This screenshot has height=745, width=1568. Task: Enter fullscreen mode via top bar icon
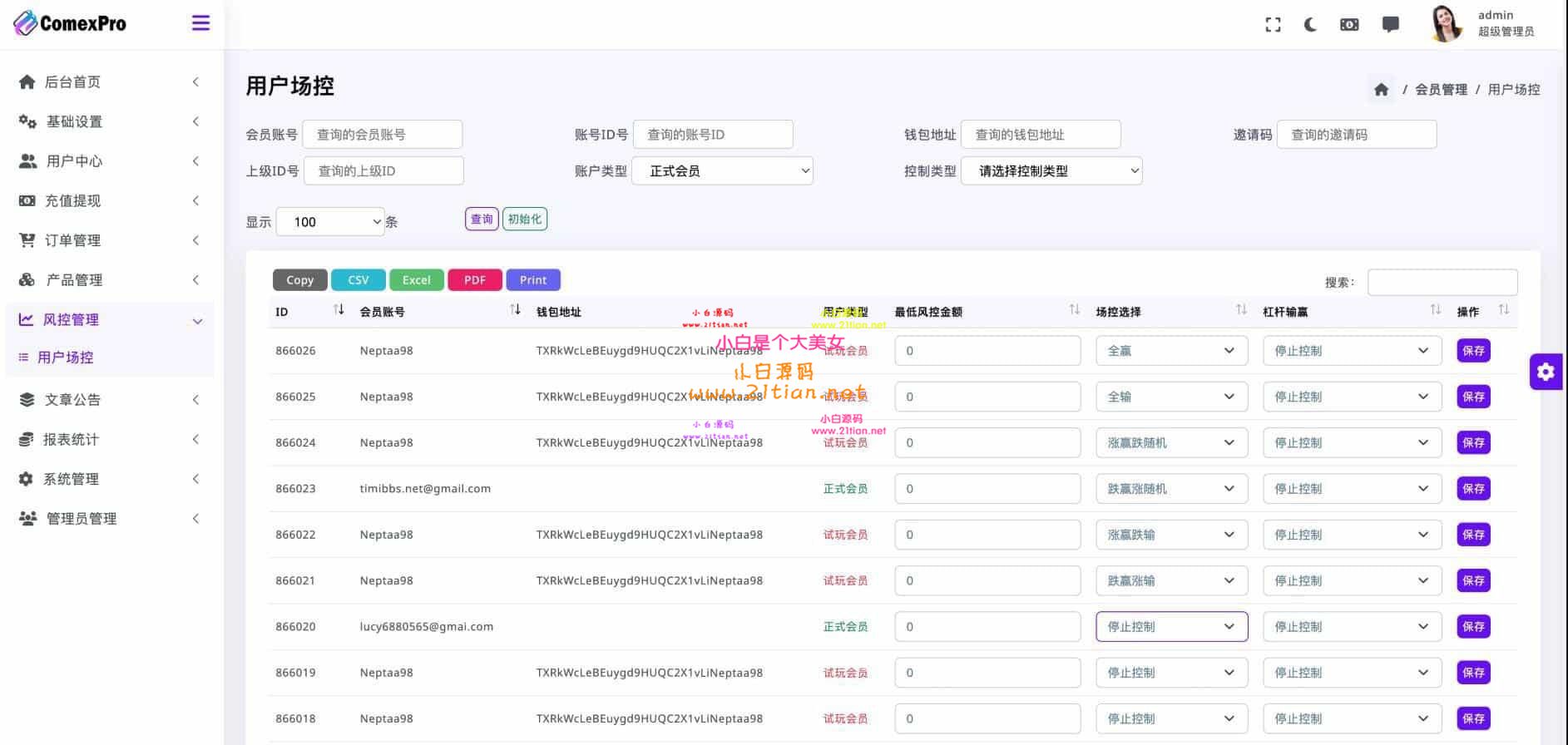[1273, 25]
